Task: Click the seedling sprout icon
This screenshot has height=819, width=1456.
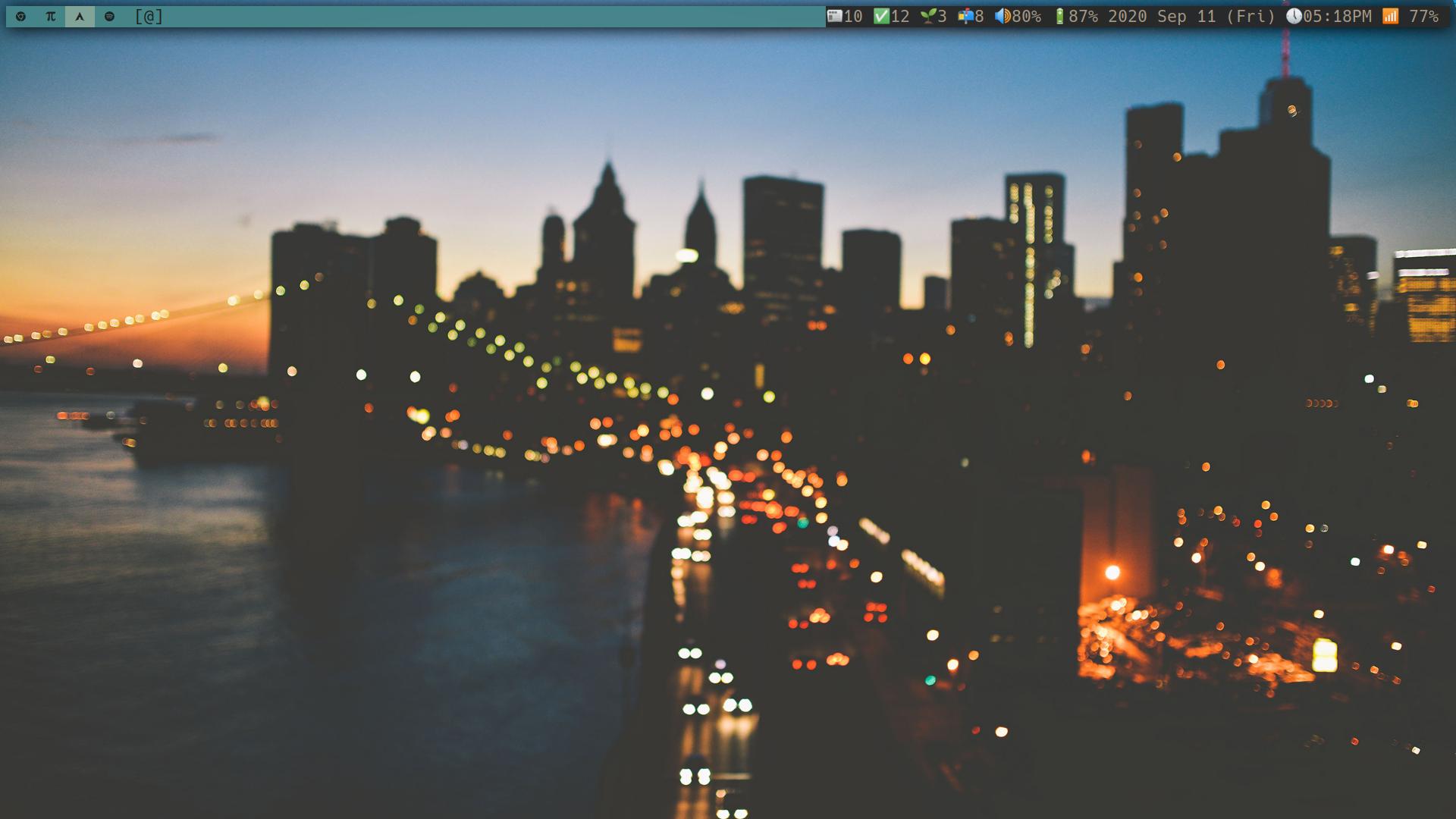Action: click(x=928, y=16)
